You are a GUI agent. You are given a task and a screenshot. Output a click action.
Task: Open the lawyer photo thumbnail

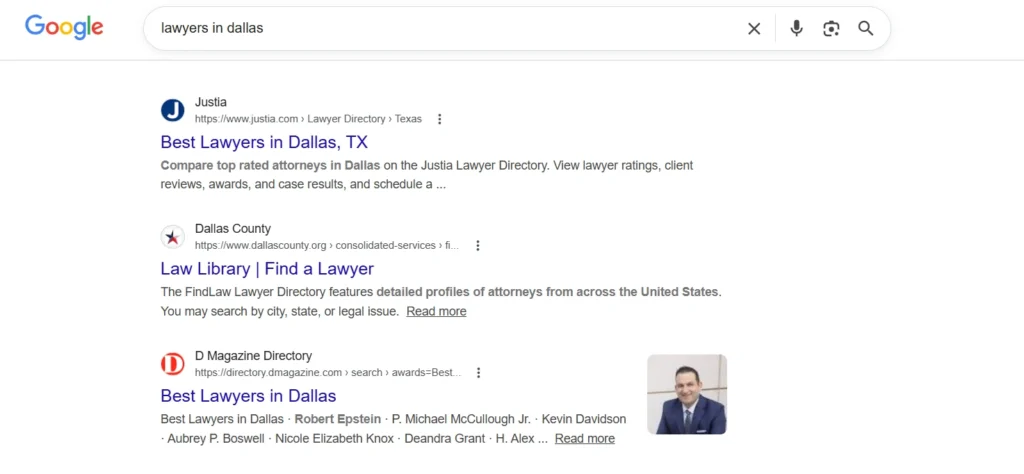point(687,394)
